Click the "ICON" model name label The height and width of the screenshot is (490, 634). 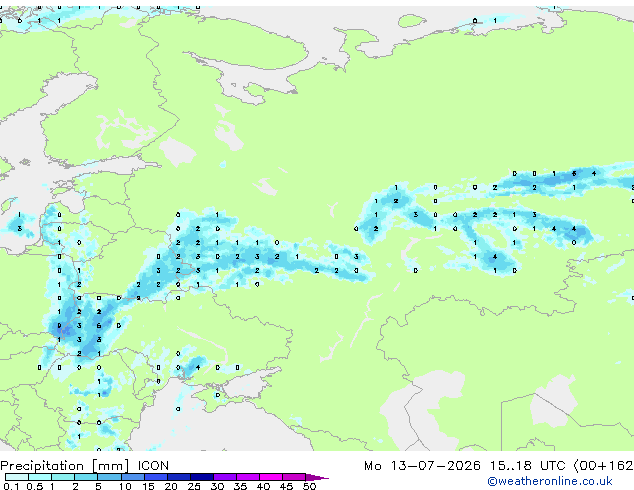click(x=153, y=466)
